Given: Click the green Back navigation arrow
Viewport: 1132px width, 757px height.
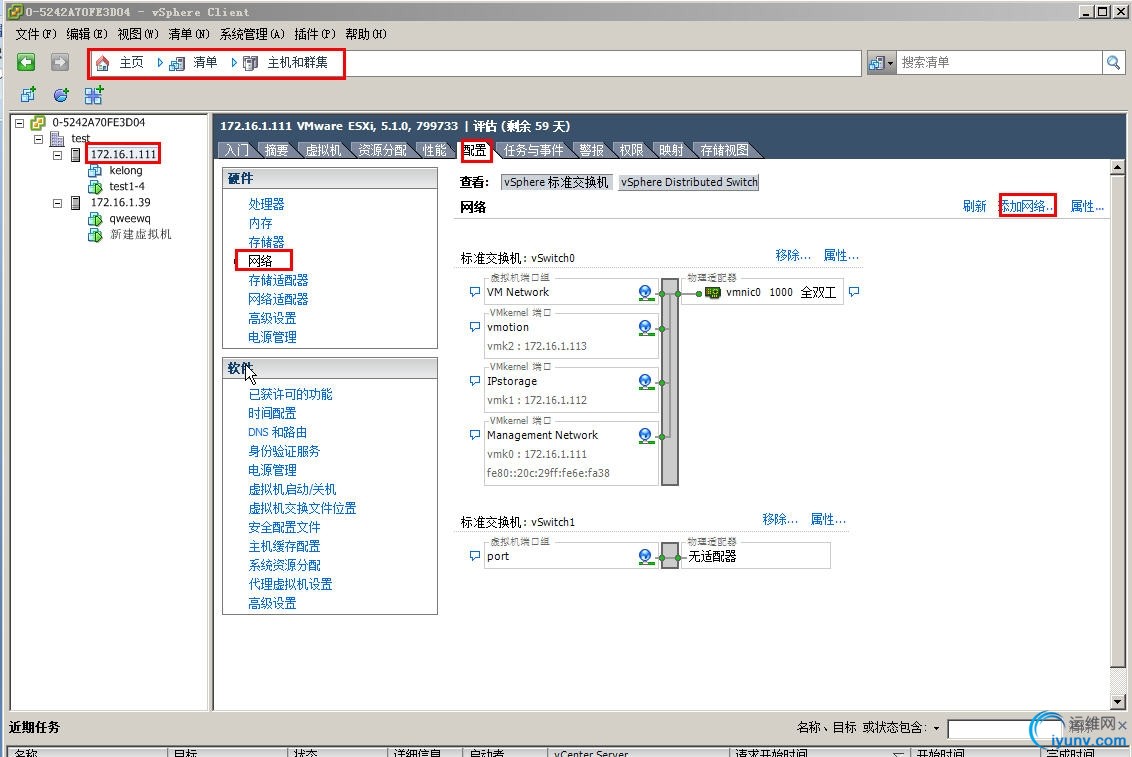Looking at the screenshot, I should [x=26, y=63].
